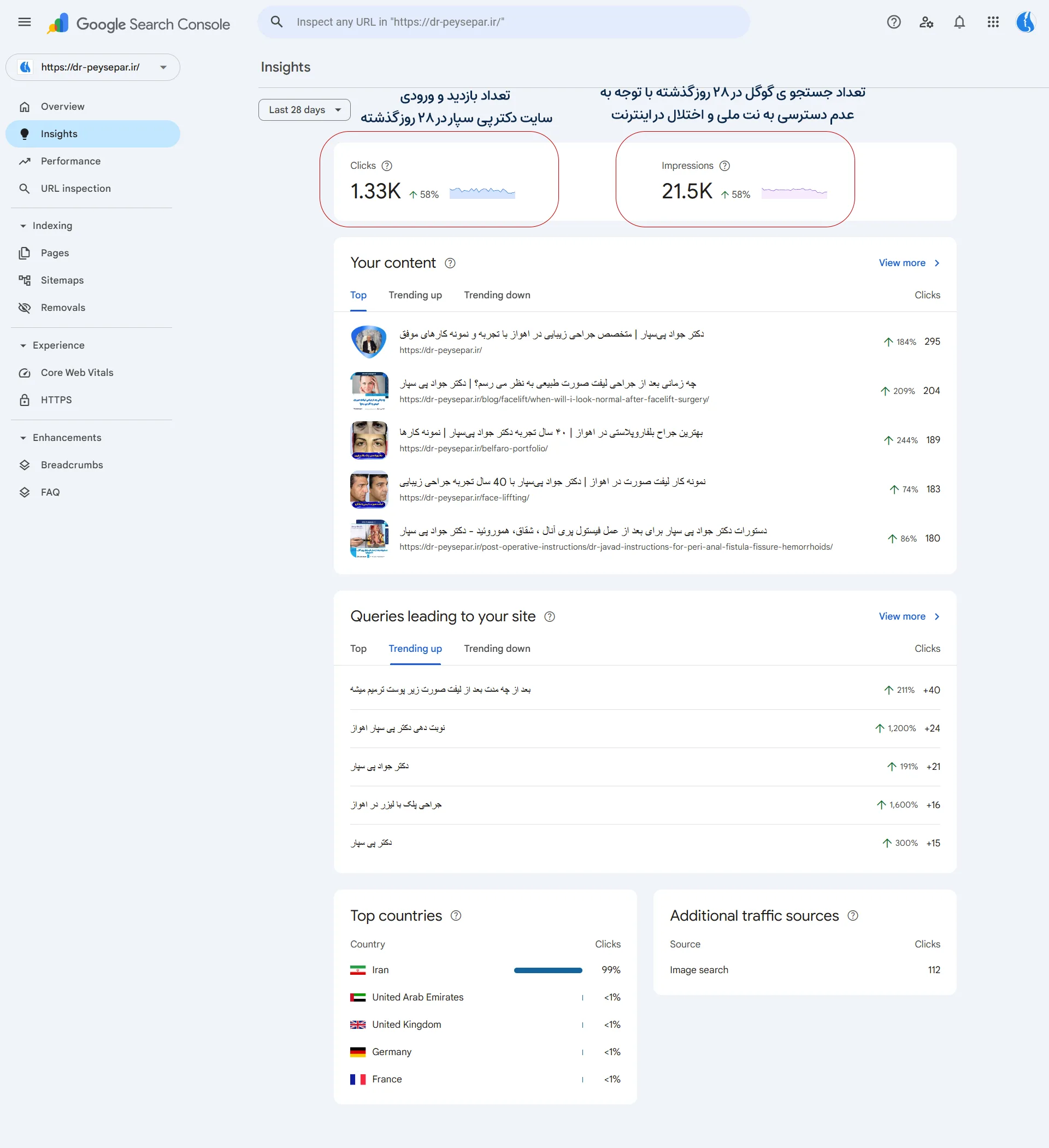
Task: Click View more chevron in Queries section
Action: [x=937, y=617]
